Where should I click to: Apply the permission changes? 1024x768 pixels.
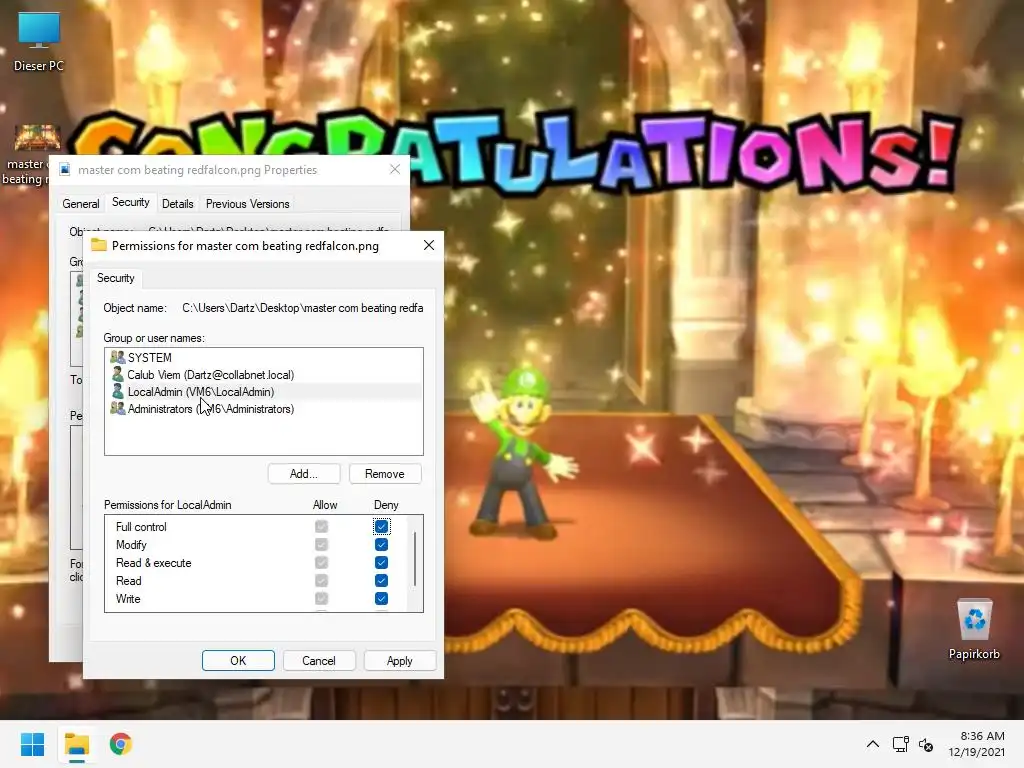[399, 660]
